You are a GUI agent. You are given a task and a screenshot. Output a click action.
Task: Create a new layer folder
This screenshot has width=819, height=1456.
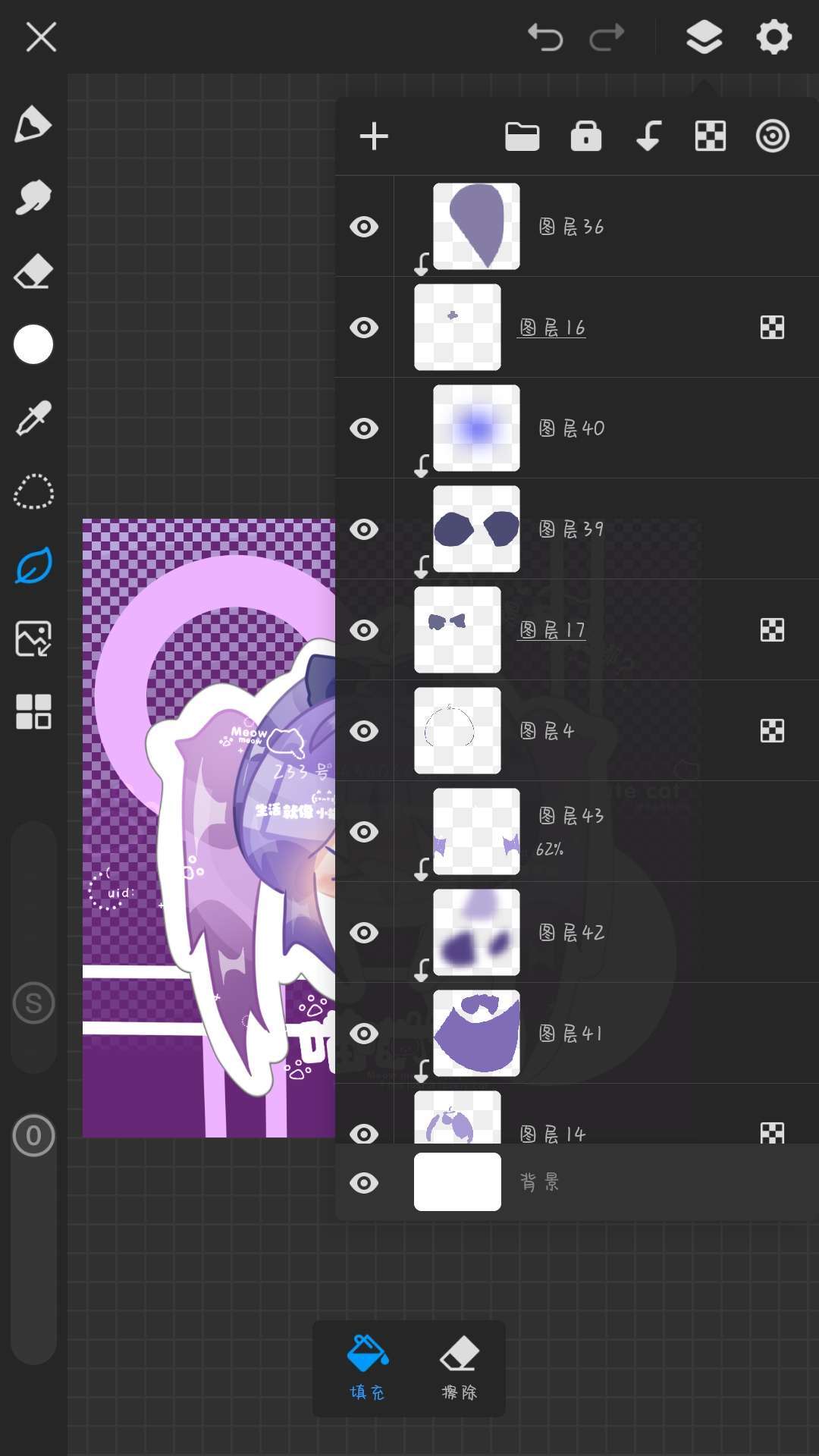pos(522,136)
